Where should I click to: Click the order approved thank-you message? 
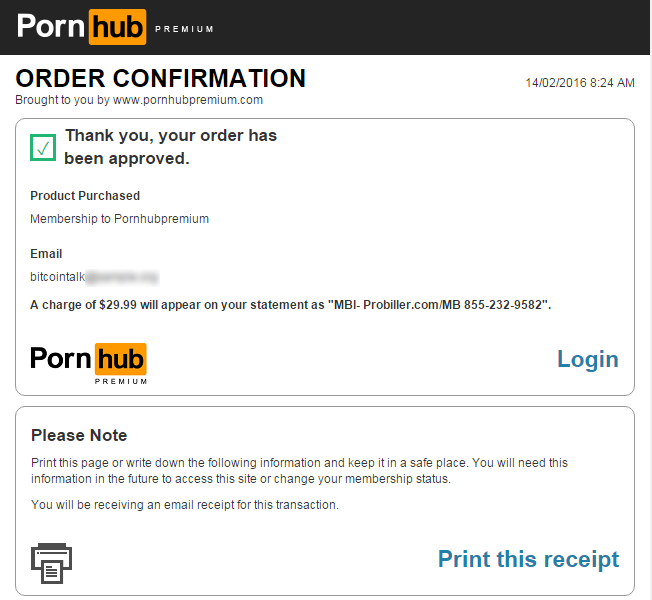point(170,147)
